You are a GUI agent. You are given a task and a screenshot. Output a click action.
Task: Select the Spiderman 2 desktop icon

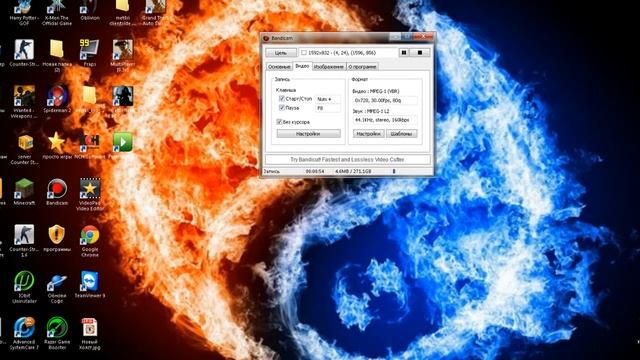(x=57, y=99)
